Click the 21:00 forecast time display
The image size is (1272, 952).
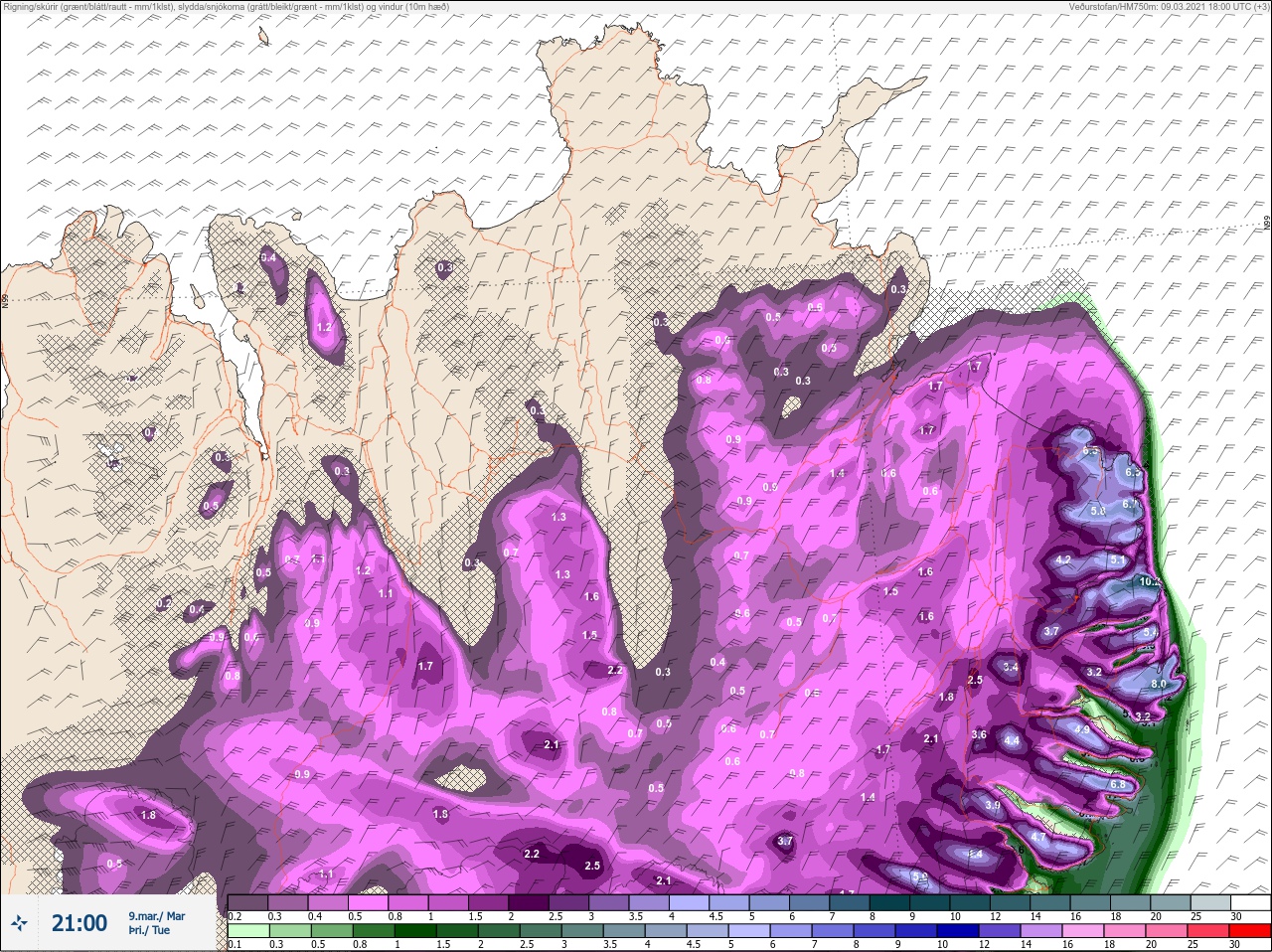(79, 923)
